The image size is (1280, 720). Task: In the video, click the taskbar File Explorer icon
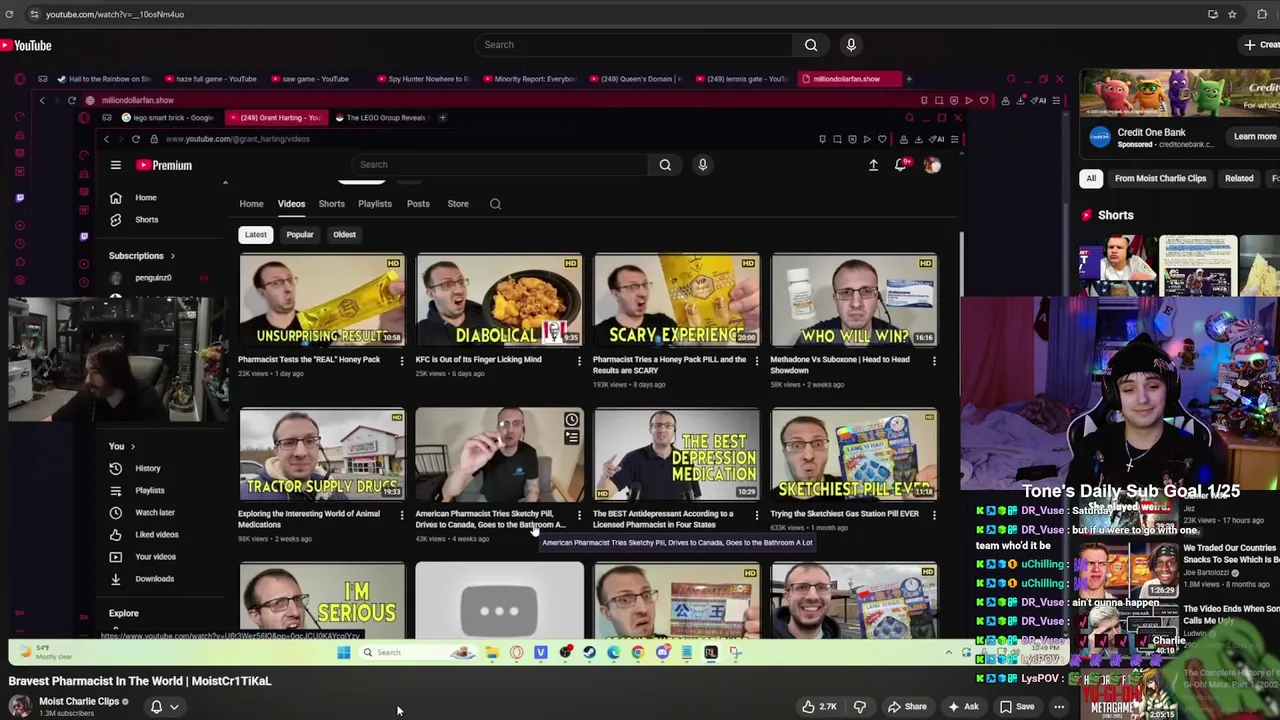(x=492, y=653)
